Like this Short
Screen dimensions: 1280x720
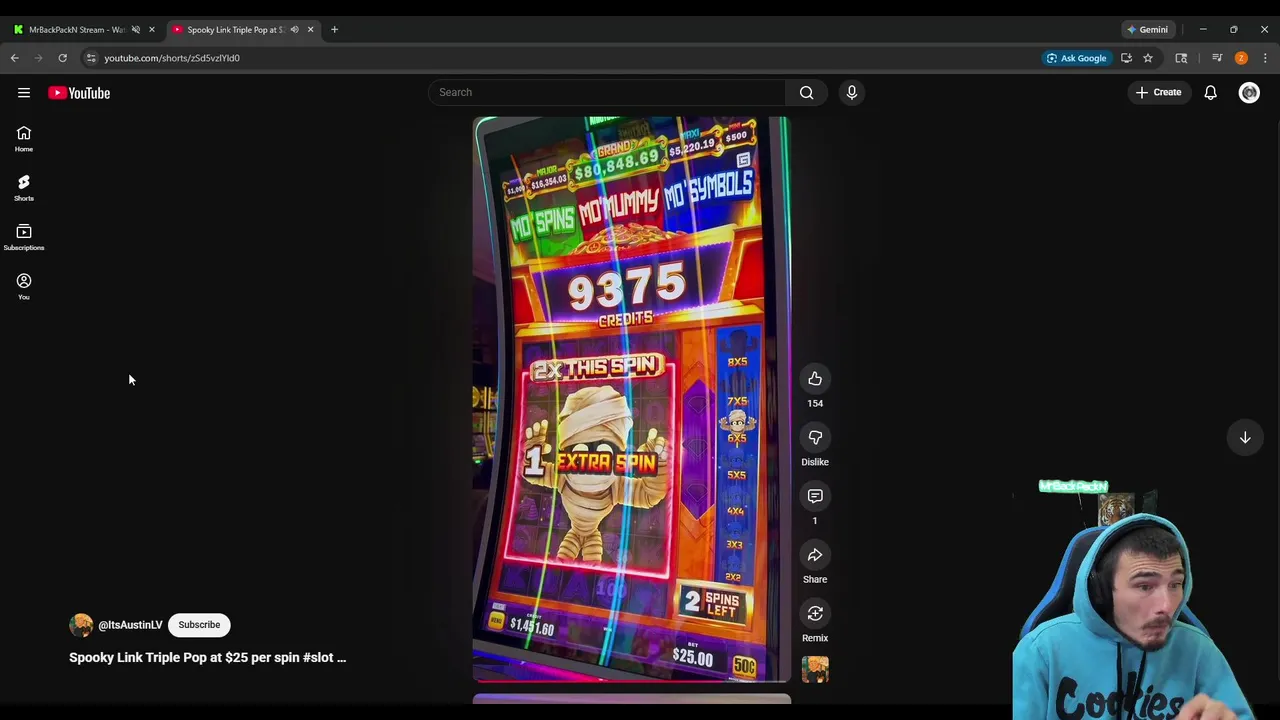click(x=815, y=379)
